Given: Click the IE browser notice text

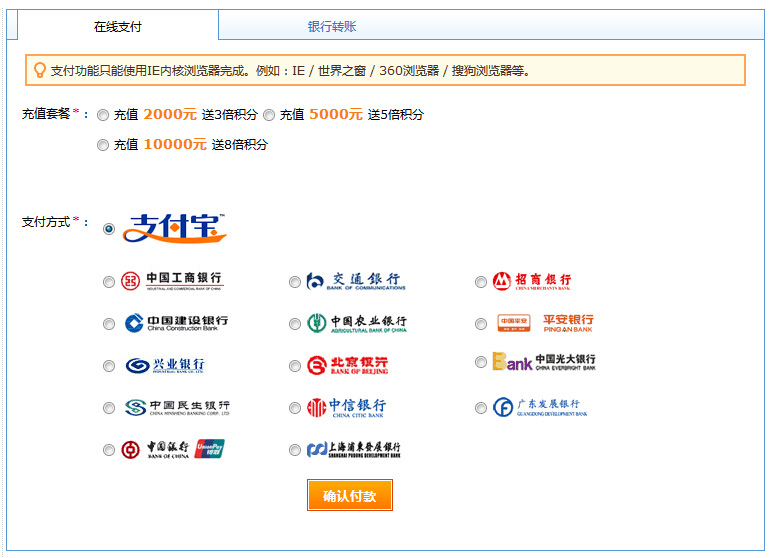Looking at the screenshot, I should 290,71.
